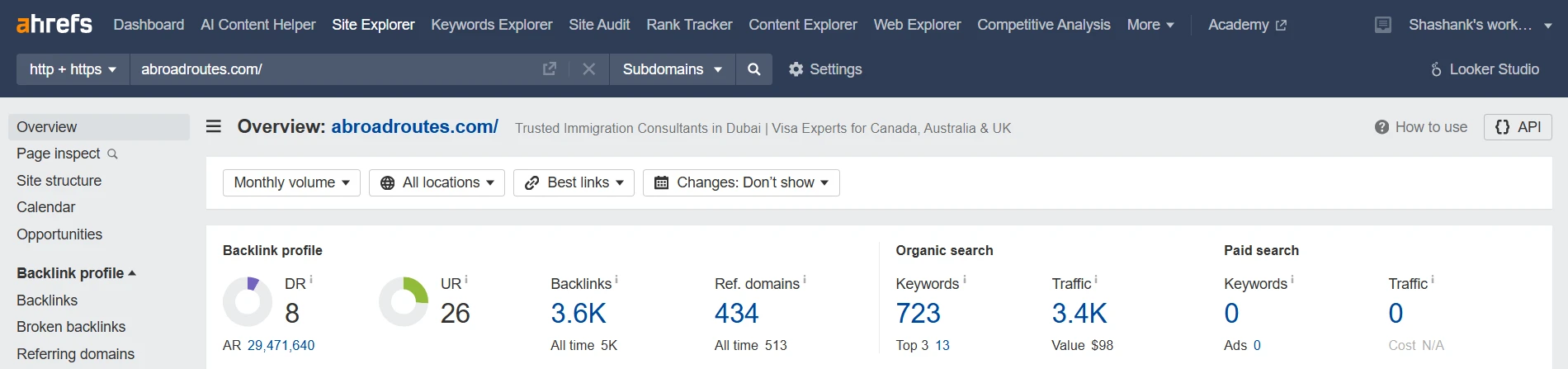Open Backlinks in sidebar
The width and height of the screenshot is (1568, 369).
tap(47, 300)
